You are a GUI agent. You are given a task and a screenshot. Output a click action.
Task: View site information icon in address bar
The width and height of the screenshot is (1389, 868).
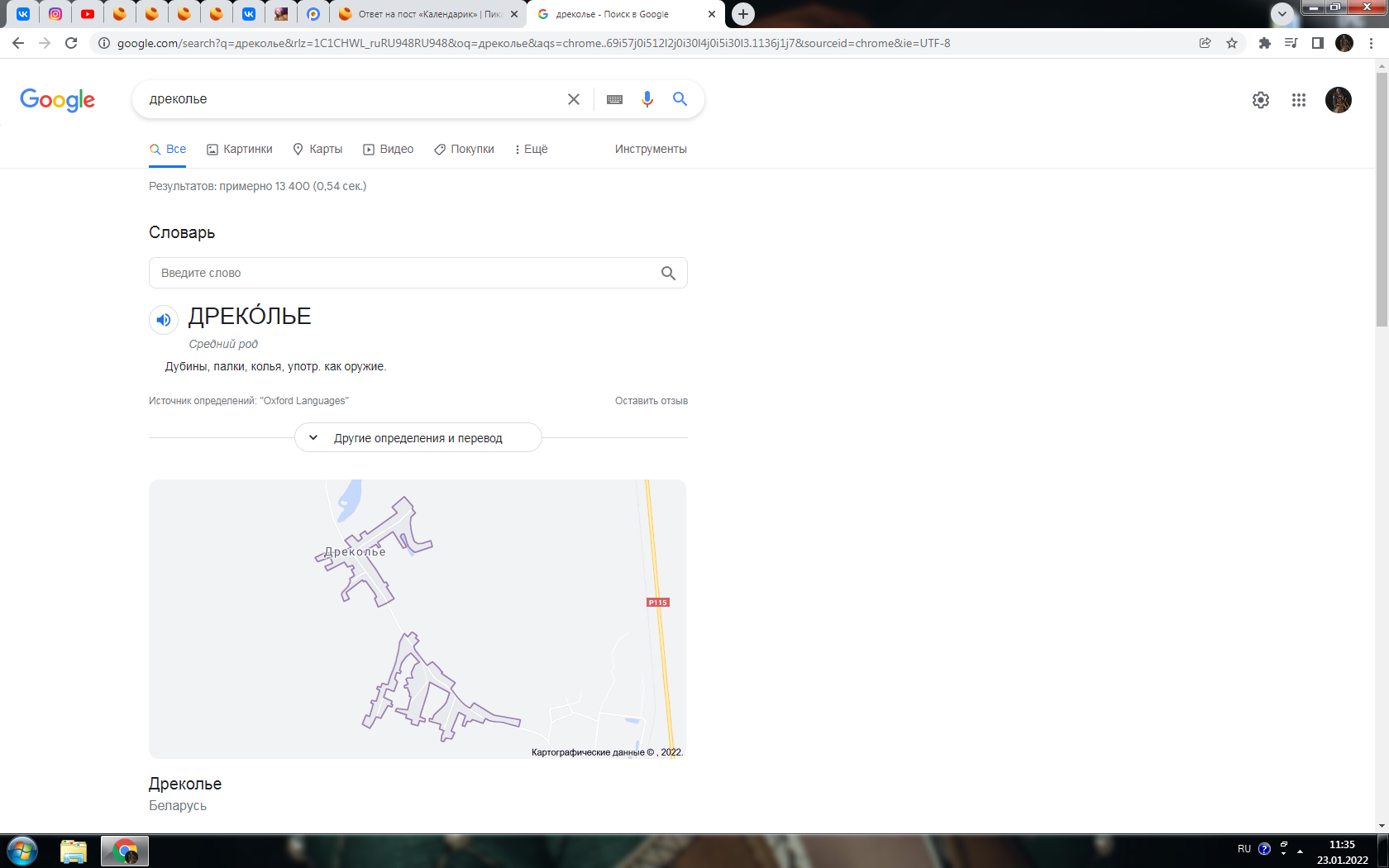[x=104, y=43]
